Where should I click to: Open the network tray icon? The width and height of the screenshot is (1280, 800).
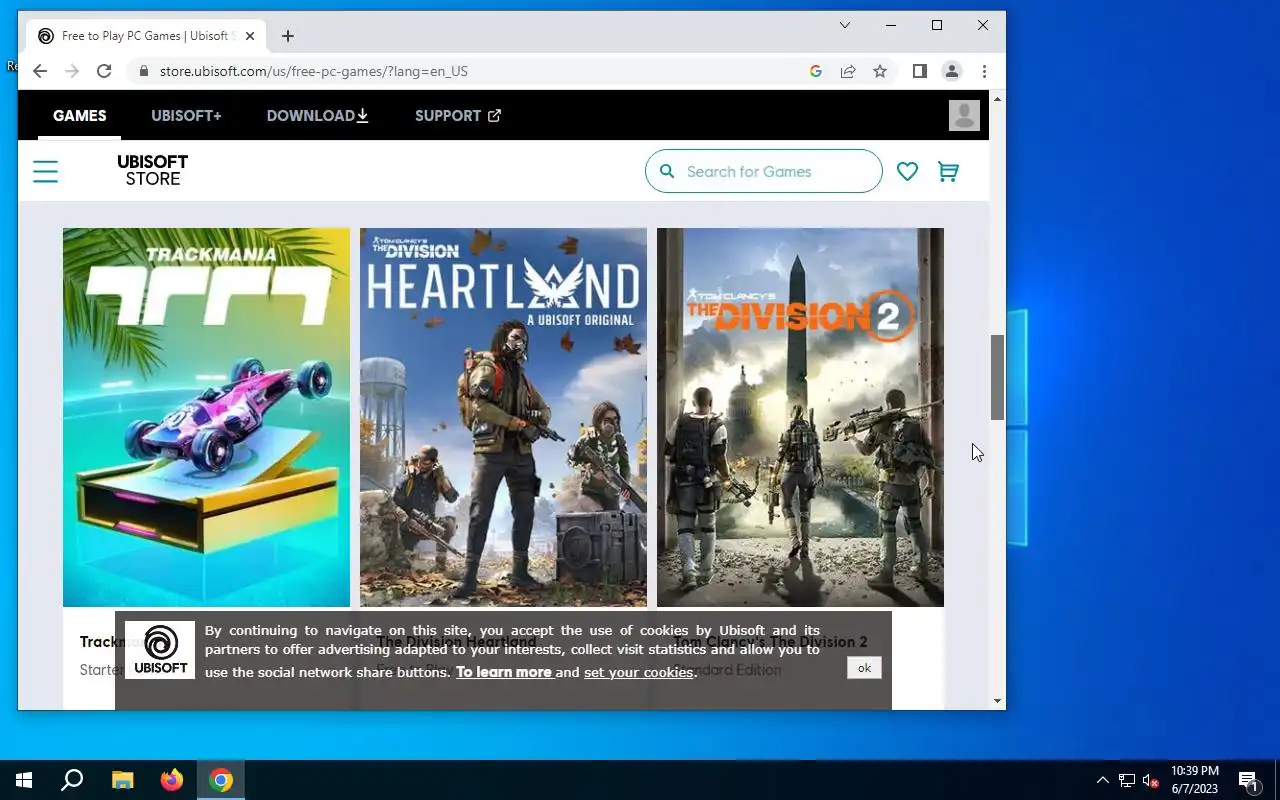coord(1127,780)
